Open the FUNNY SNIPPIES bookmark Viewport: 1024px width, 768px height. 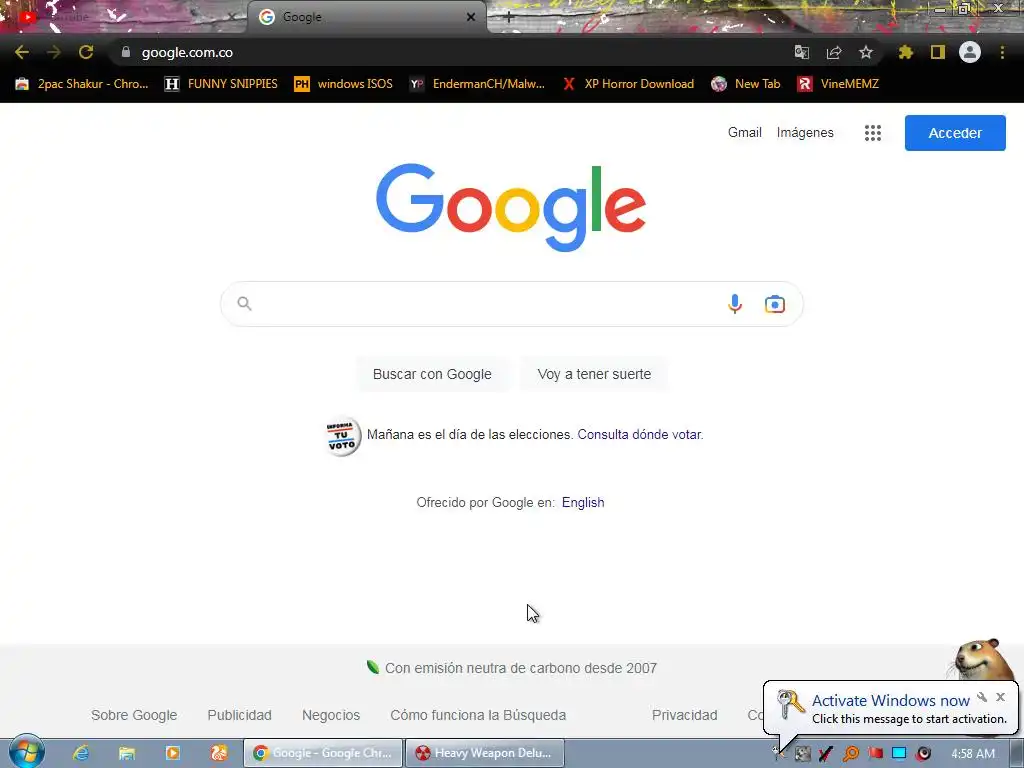221,84
